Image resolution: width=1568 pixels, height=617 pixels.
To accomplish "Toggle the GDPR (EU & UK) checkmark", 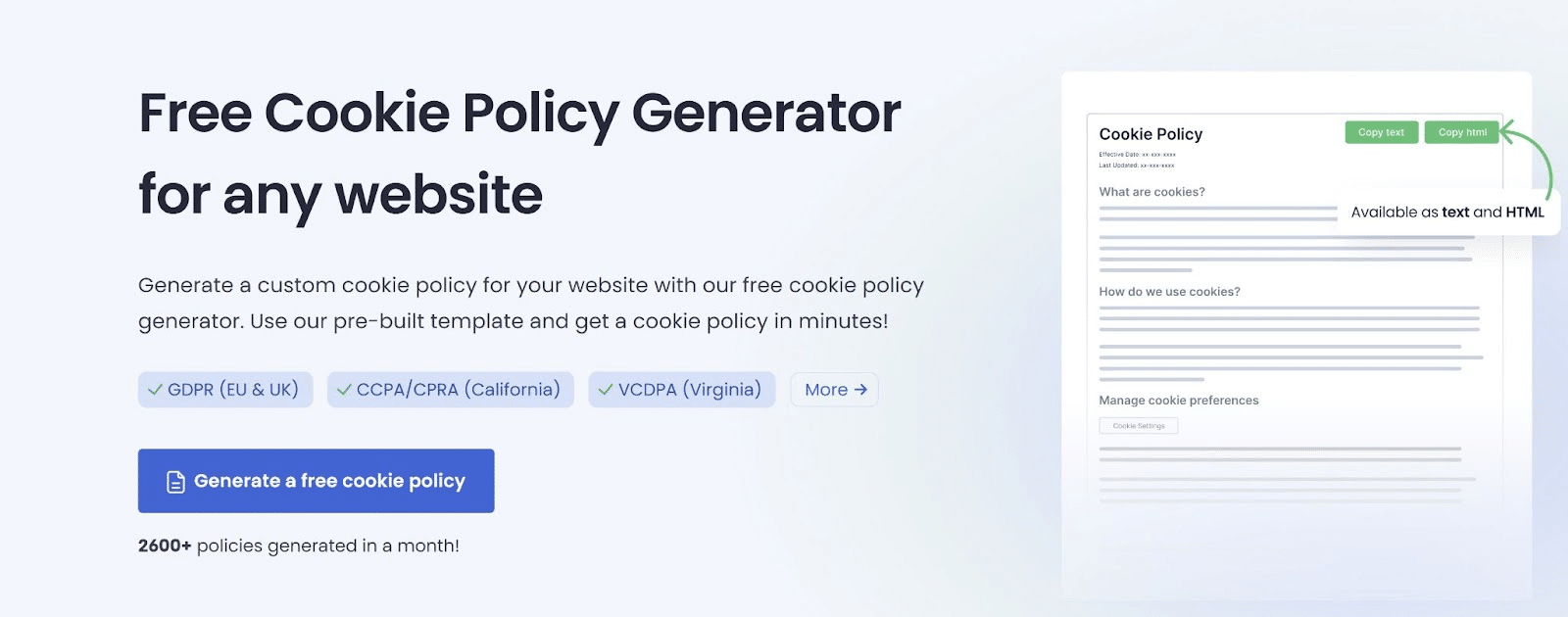I will pyautogui.click(x=155, y=390).
